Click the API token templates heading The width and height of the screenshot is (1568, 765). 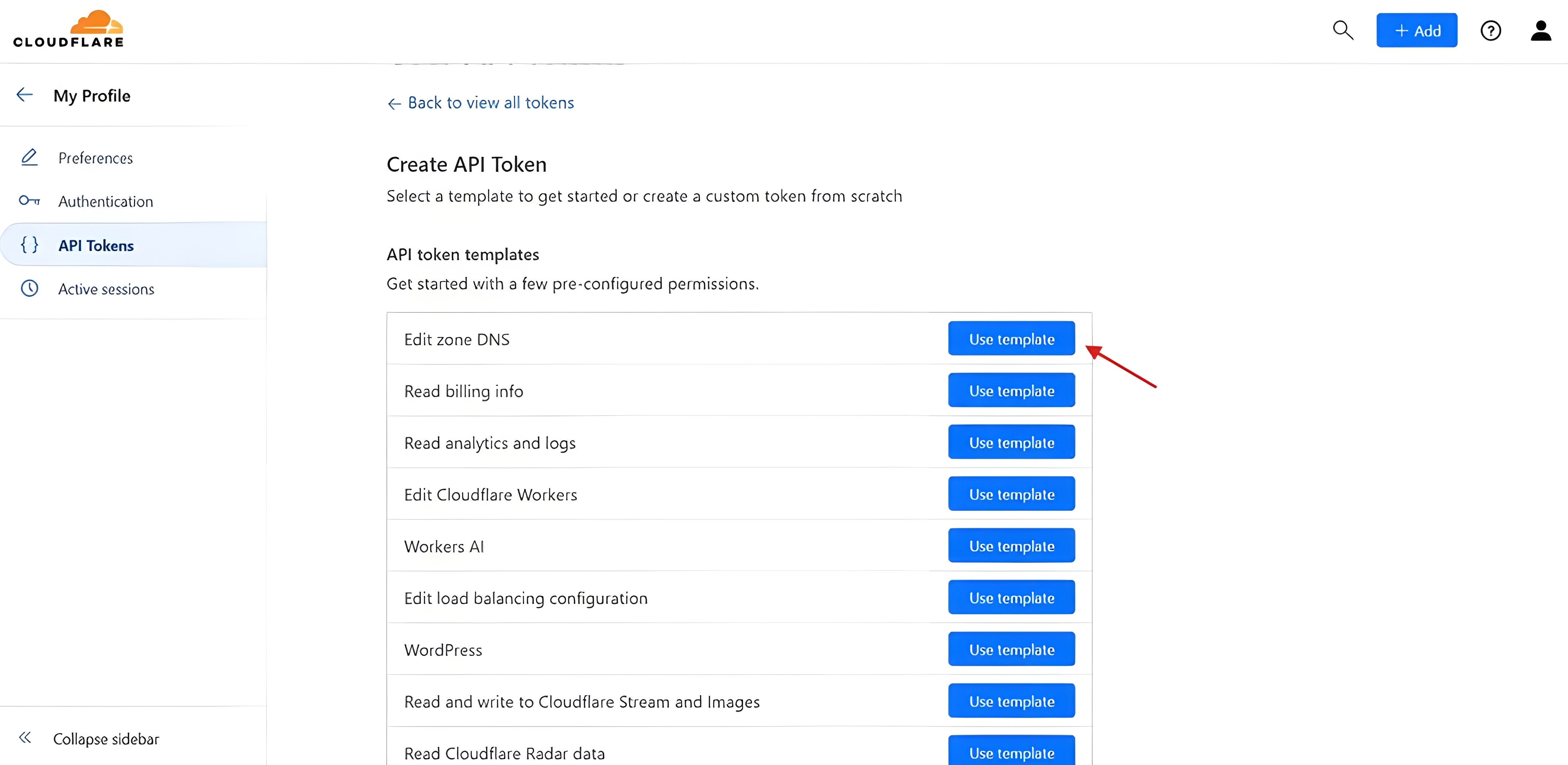click(463, 254)
